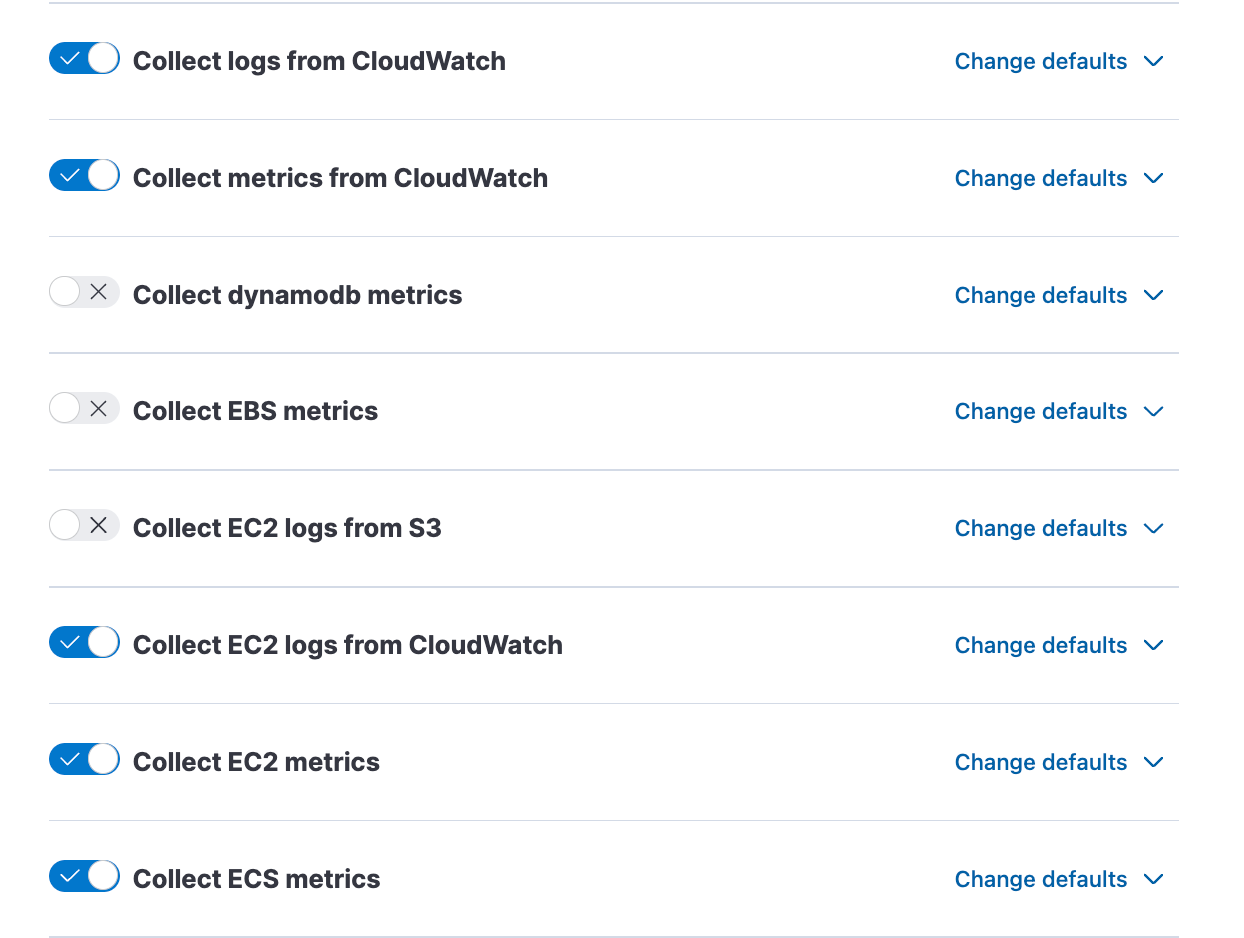
Task: Click chevron arrow in dynamodb metrics row
Action: pyautogui.click(x=1153, y=295)
